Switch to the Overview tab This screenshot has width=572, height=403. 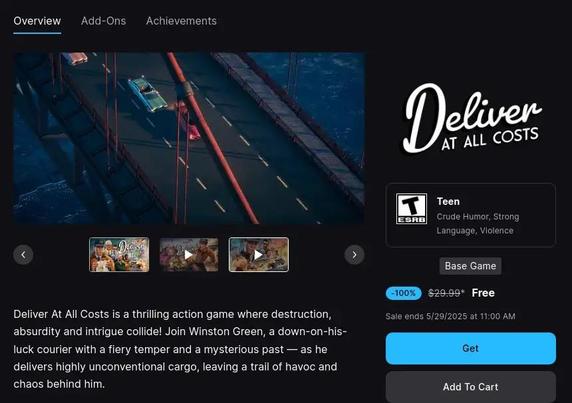tap(37, 21)
